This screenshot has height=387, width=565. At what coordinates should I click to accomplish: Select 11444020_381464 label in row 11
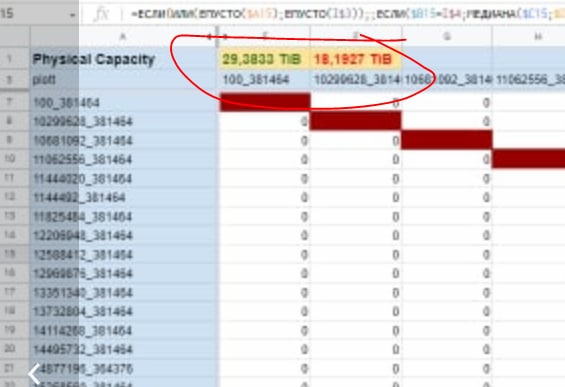tap(124, 179)
